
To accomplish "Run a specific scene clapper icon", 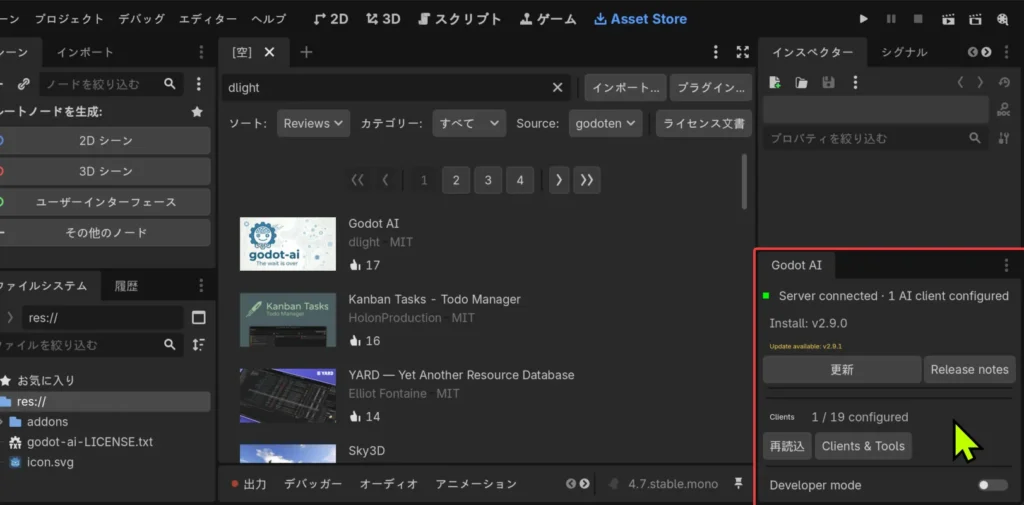I will click(975, 19).
